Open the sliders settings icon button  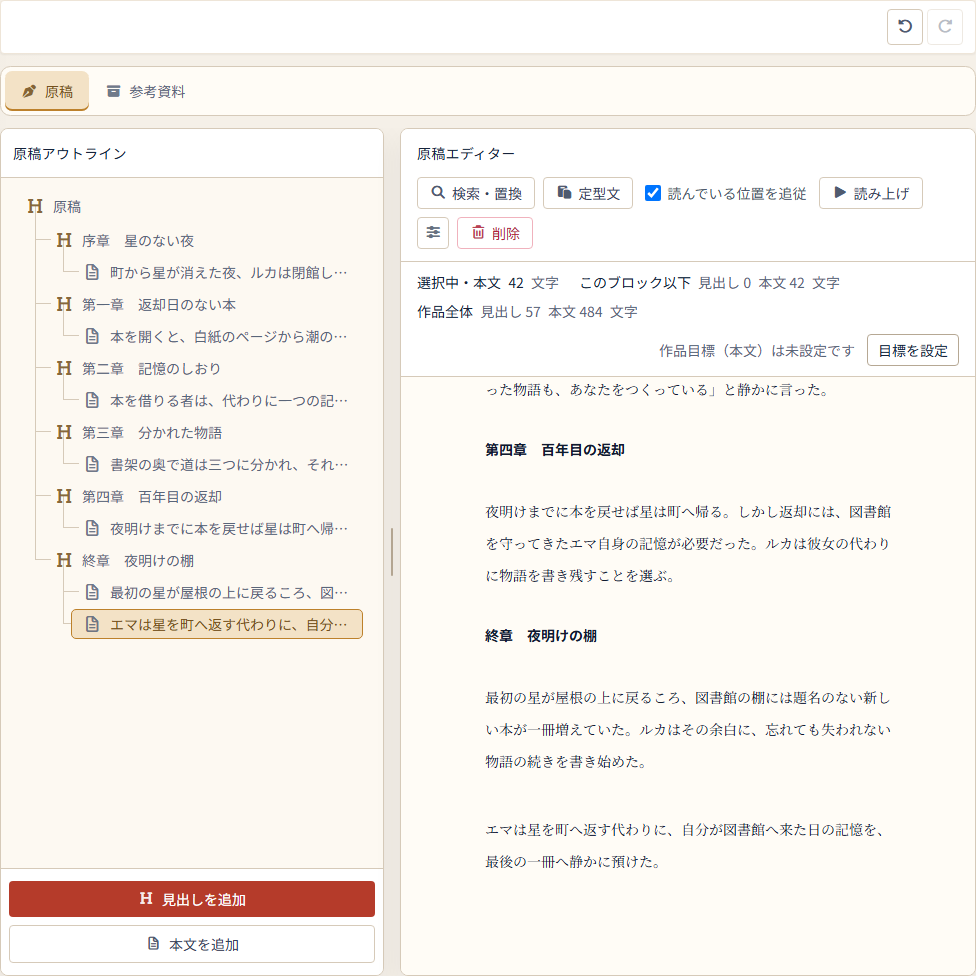coord(433,233)
